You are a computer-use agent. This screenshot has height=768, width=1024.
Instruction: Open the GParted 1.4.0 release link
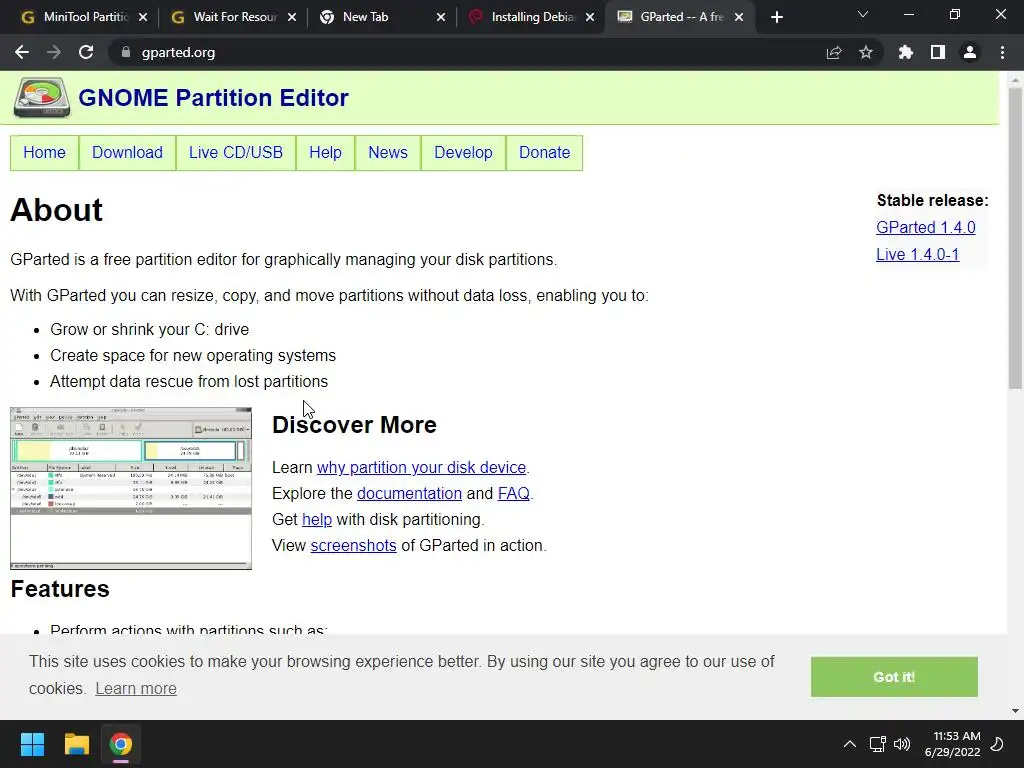point(925,227)
